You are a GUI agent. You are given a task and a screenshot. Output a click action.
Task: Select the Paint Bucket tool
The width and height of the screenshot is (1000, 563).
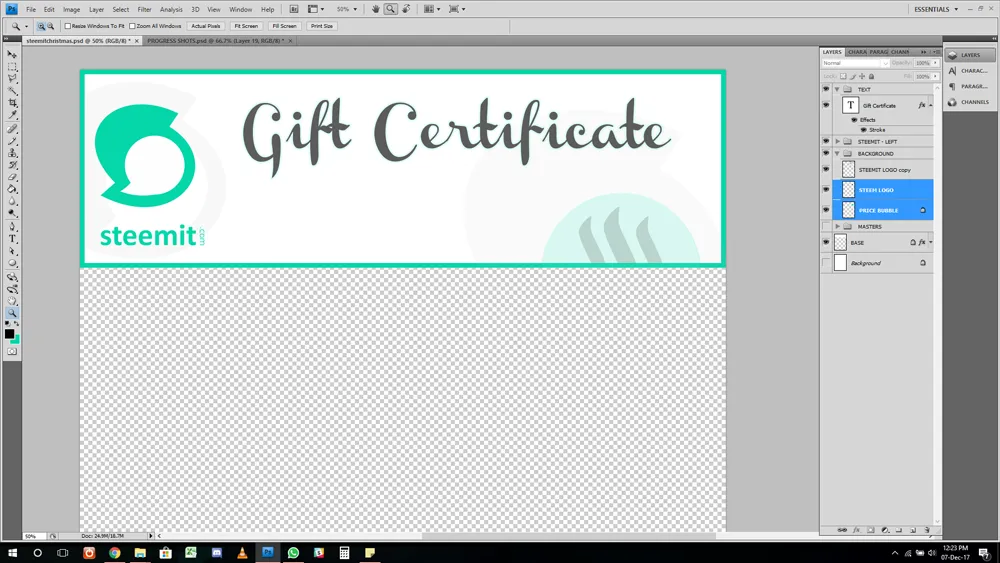coord(12,189)
